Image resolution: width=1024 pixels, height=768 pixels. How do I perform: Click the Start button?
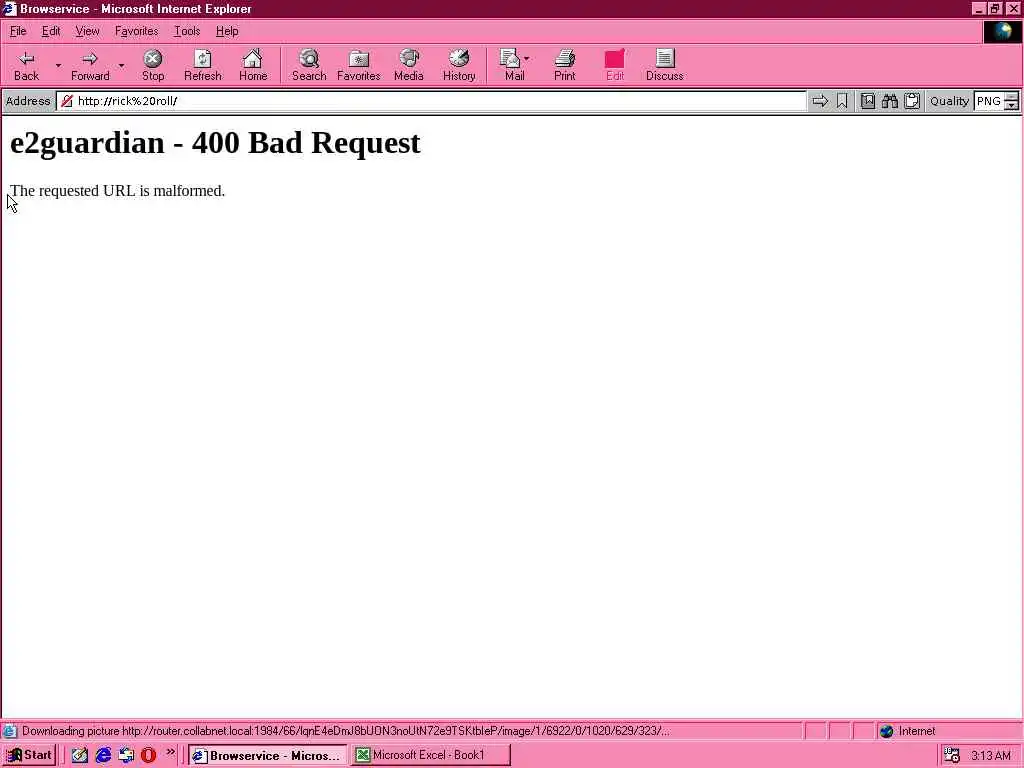pyautogui.click(x=29, y=756)
